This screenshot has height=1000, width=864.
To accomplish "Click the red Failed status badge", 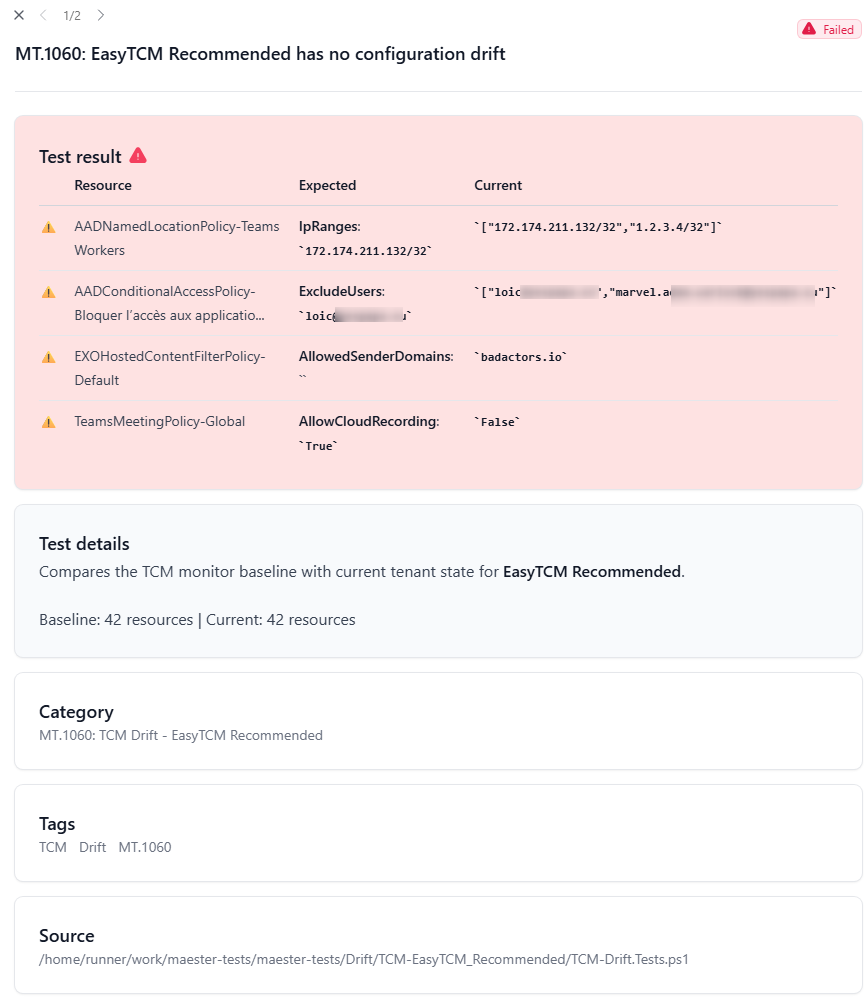I will tap(828, 29).
